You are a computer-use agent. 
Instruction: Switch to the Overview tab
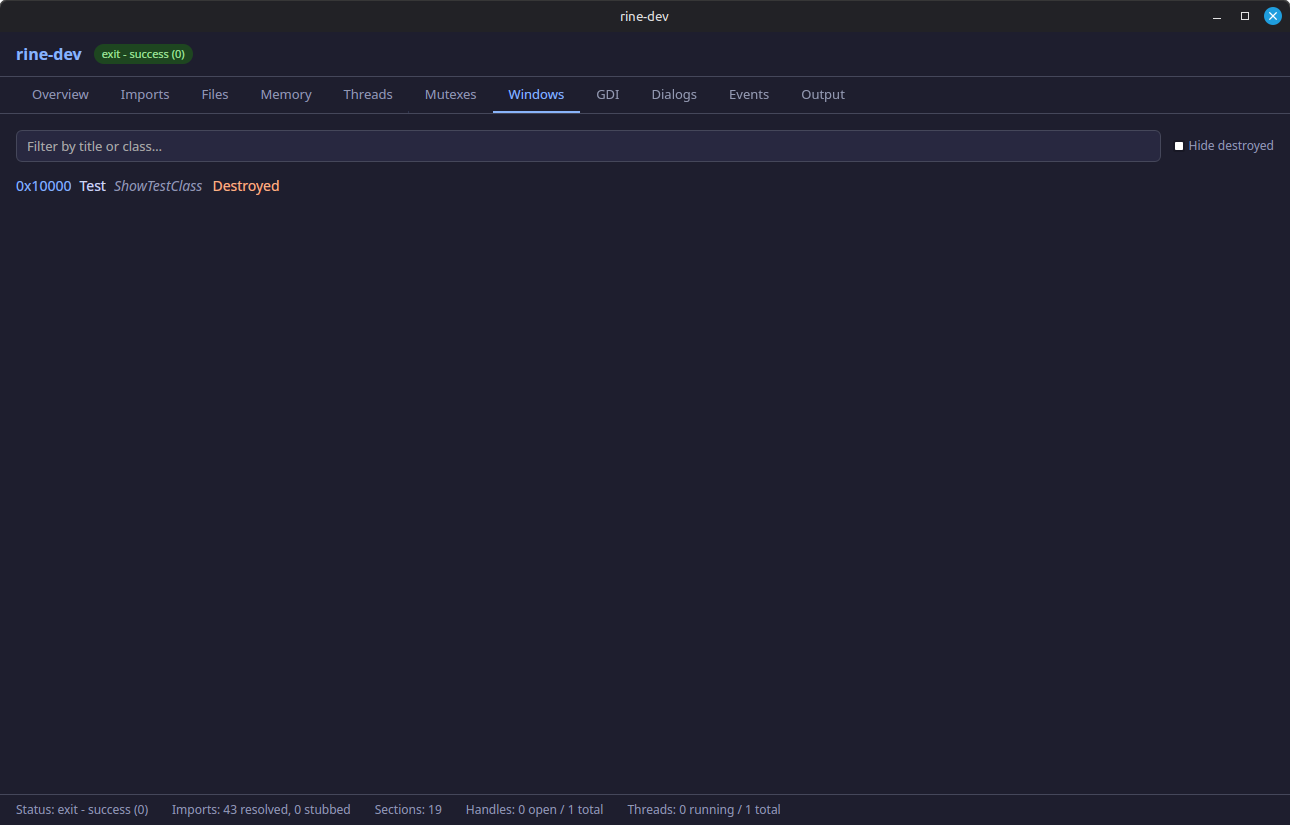click(60, 94)
